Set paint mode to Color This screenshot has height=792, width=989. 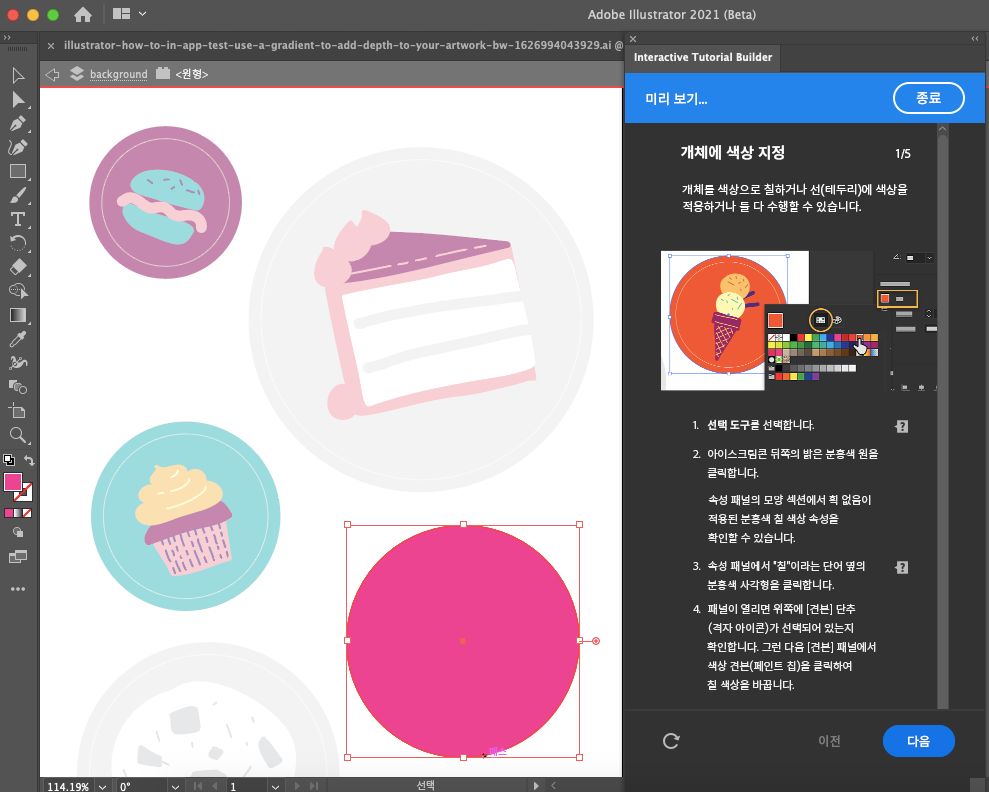click(x=8, y=513)
